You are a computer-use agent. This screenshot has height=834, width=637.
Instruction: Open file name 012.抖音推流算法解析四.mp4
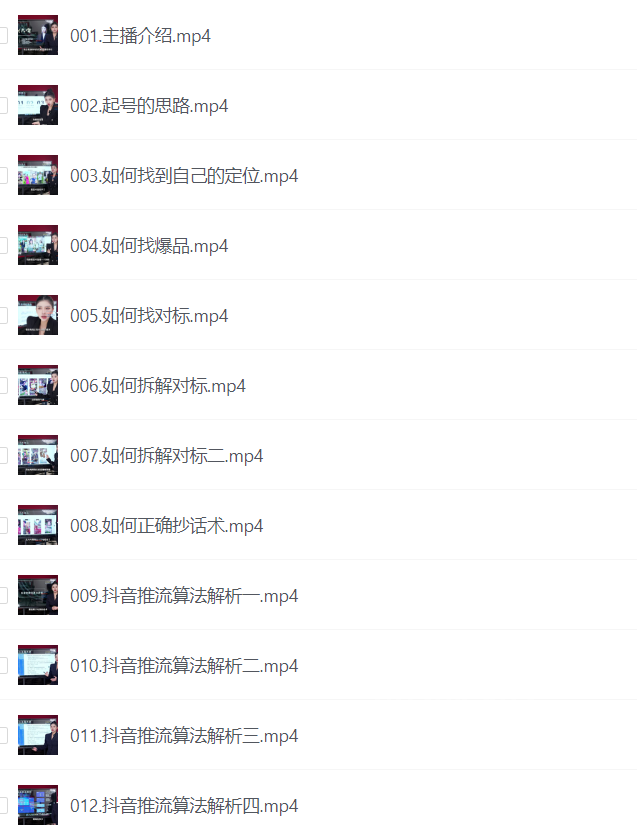[184, 805]
